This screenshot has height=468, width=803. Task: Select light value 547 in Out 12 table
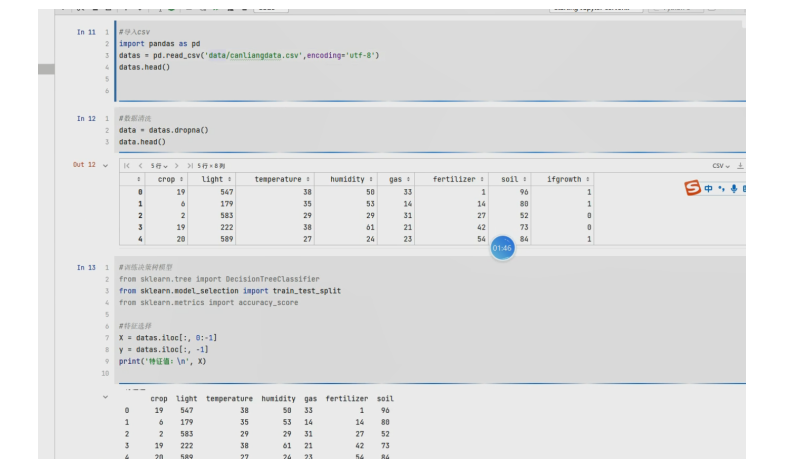pyautogui.click(x=227, y=192)
